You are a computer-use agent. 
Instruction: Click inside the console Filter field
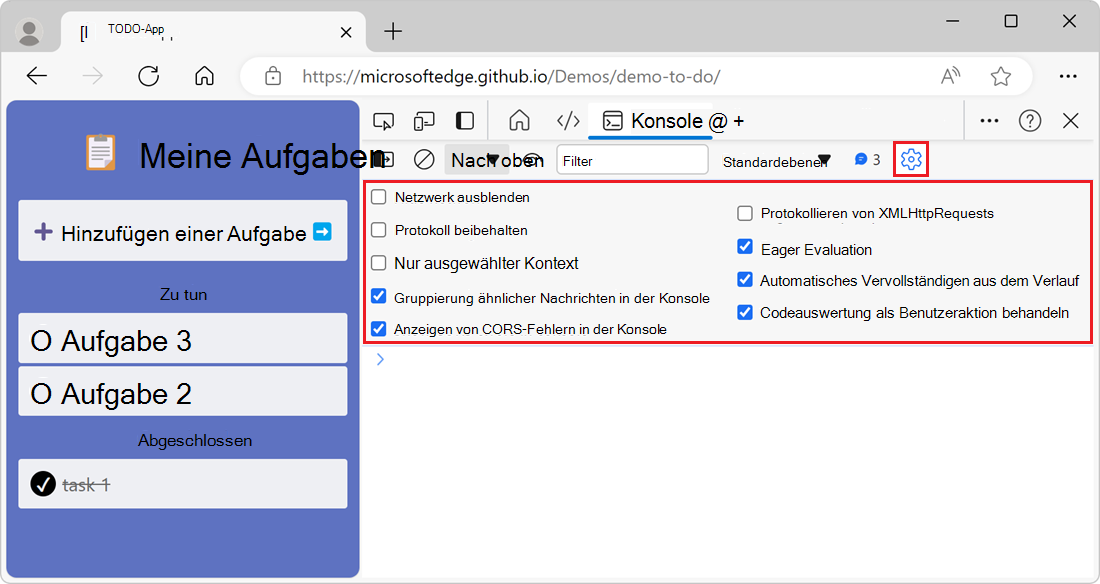(632, 158)
